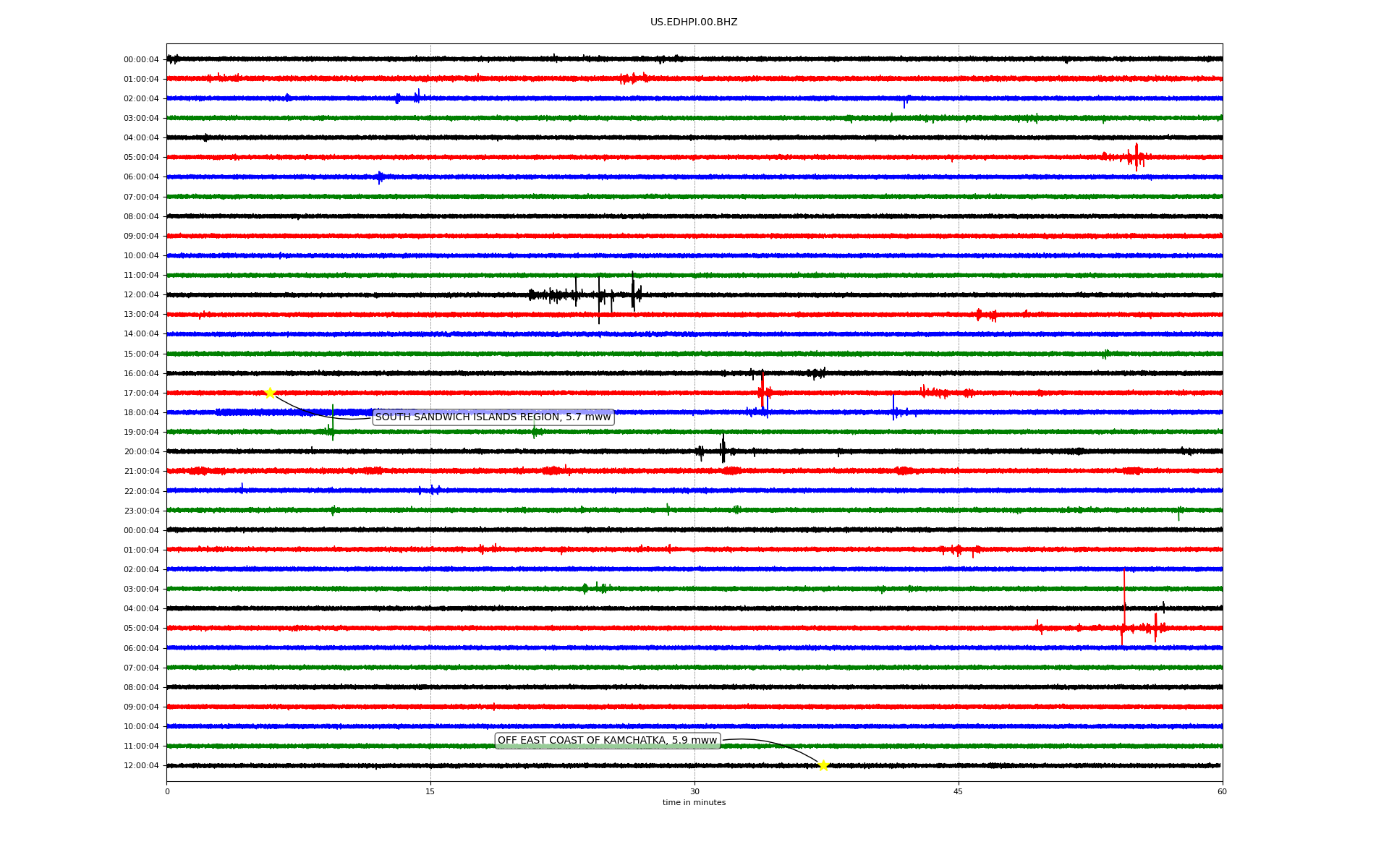Click the red wave burst on the first 05:00:04 trace
Image resolution: width=1389 pixels, height=868 pixels.
click(1135, 156)
